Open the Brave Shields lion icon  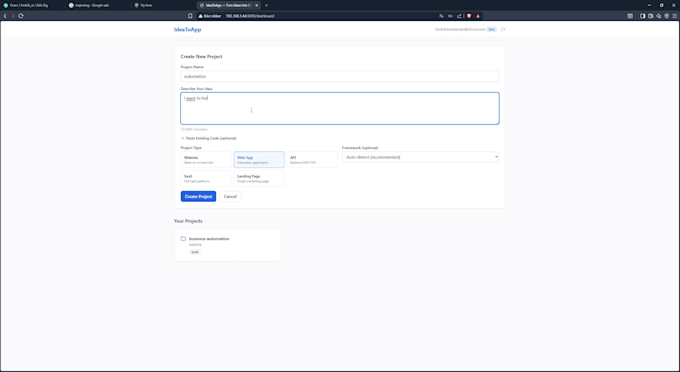coord(469,16)
